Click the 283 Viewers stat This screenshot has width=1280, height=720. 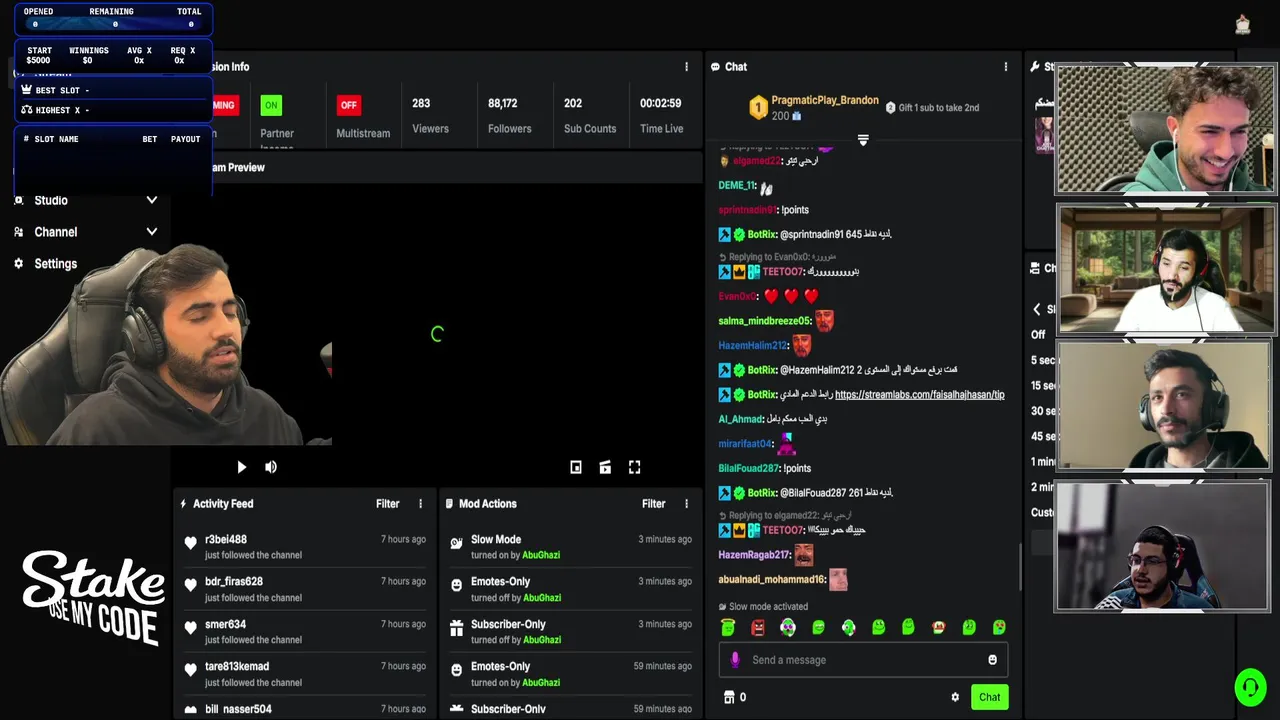pos(430,116)
